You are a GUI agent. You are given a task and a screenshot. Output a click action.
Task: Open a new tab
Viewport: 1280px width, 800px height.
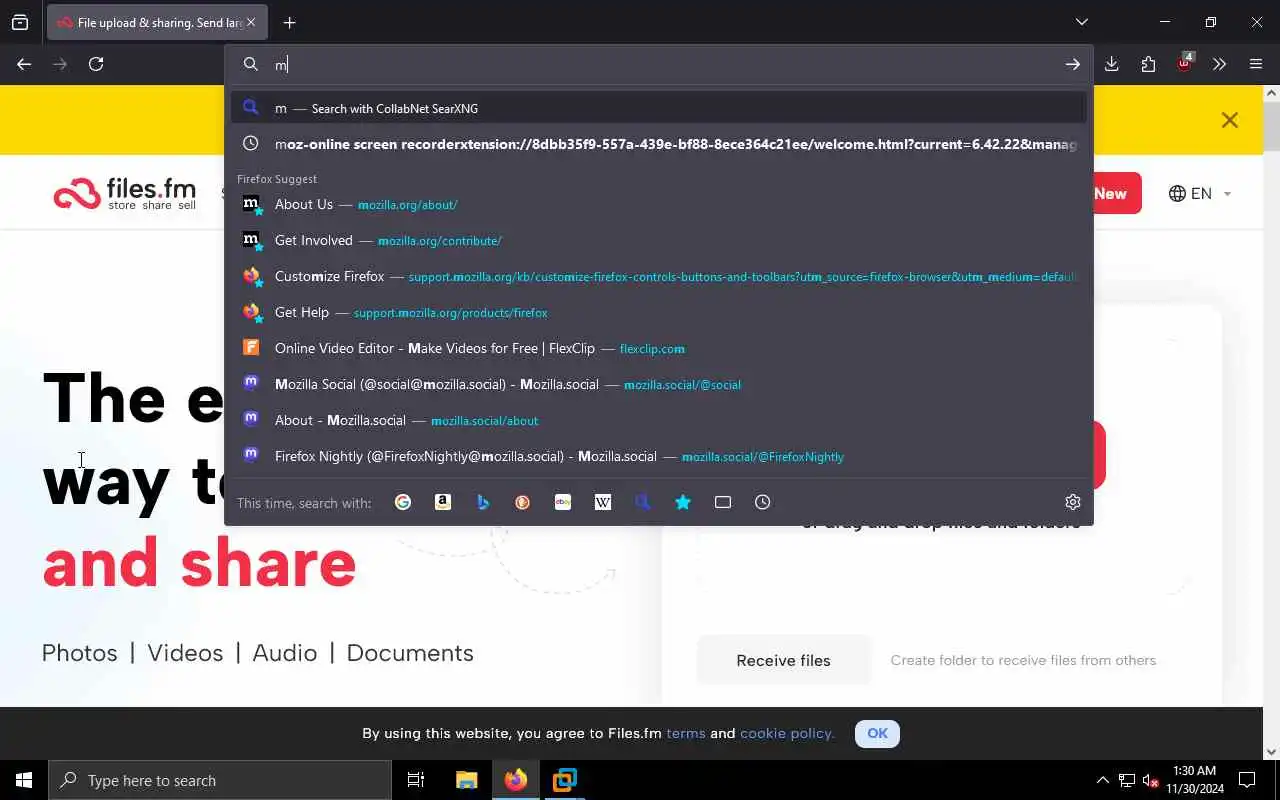[x=289, y=22]
